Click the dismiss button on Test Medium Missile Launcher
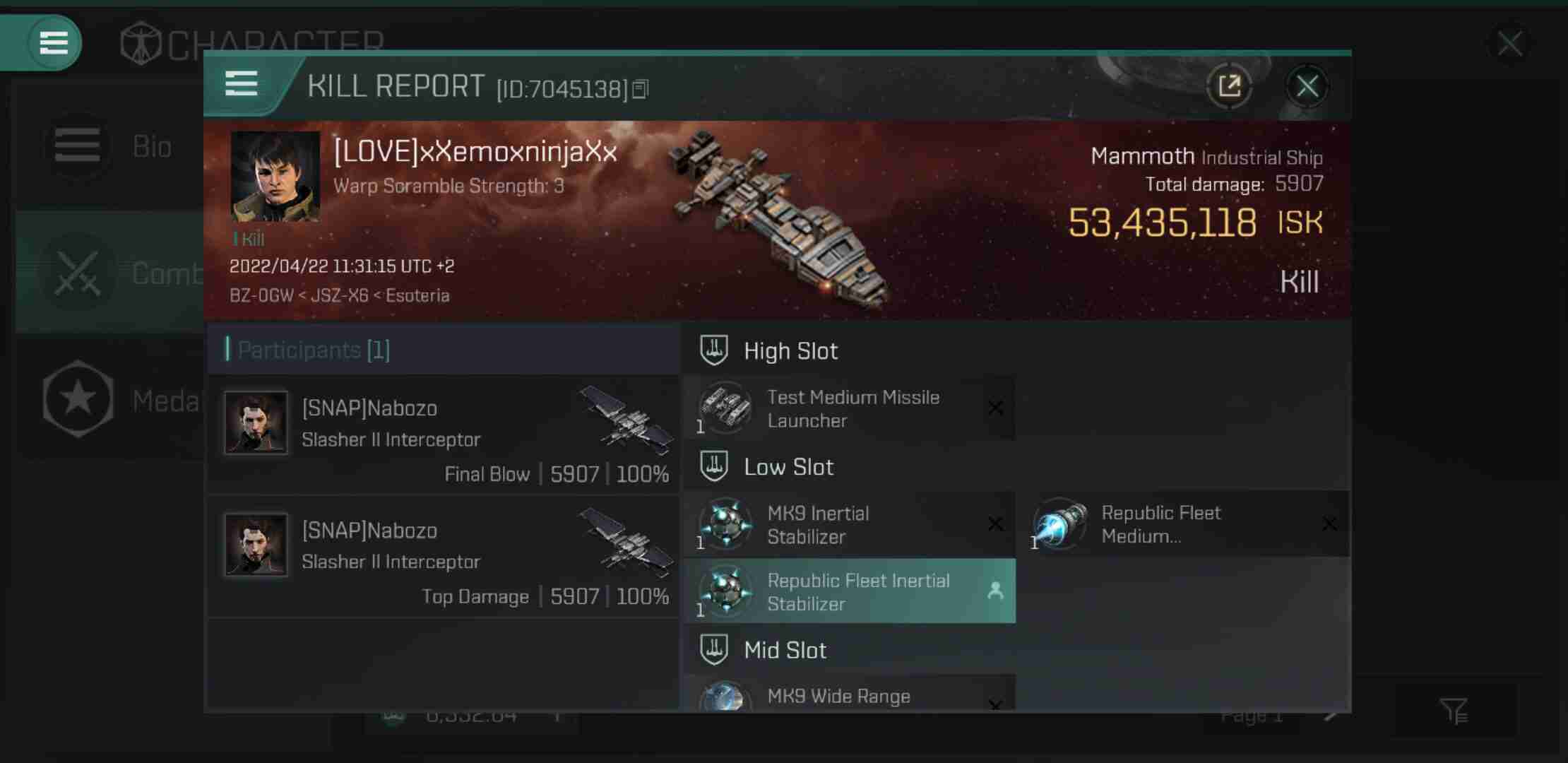The image size is (1568, 763). click(996, 408)
